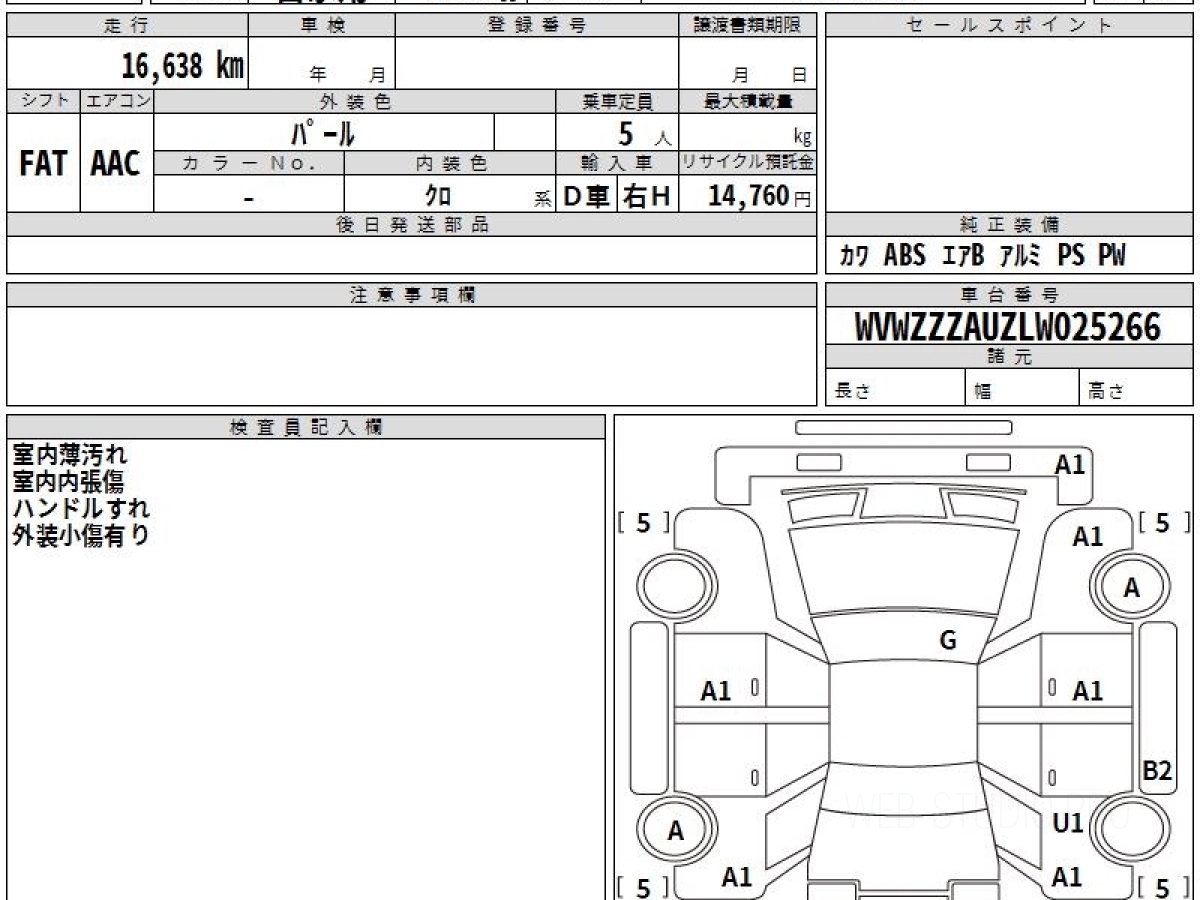Select the カワ equipment entry
The width and height of the screenshot is (1200, 900).
[x=854, y=256]
